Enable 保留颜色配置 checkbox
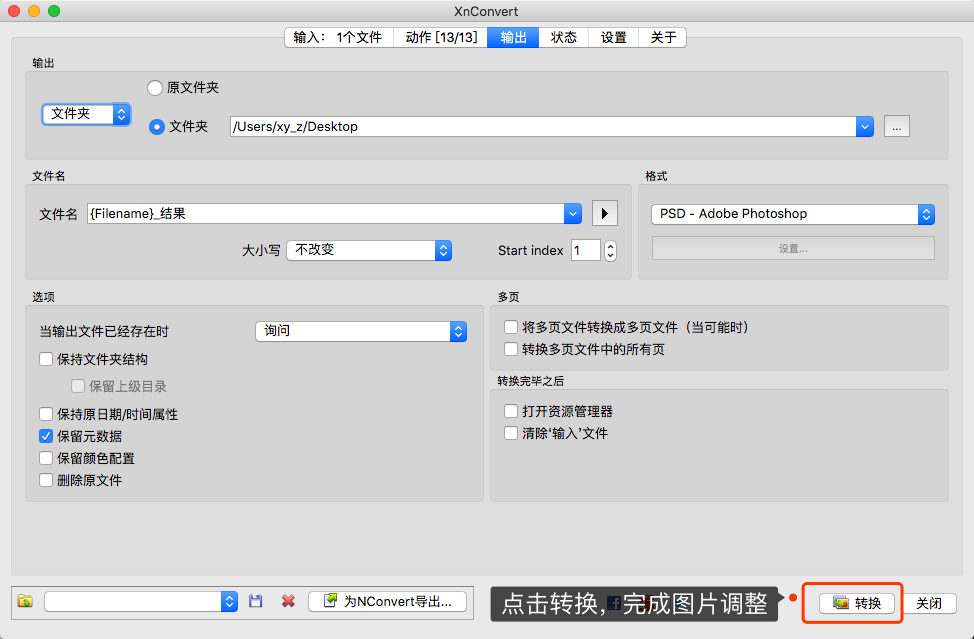 [x=46, y=458]
